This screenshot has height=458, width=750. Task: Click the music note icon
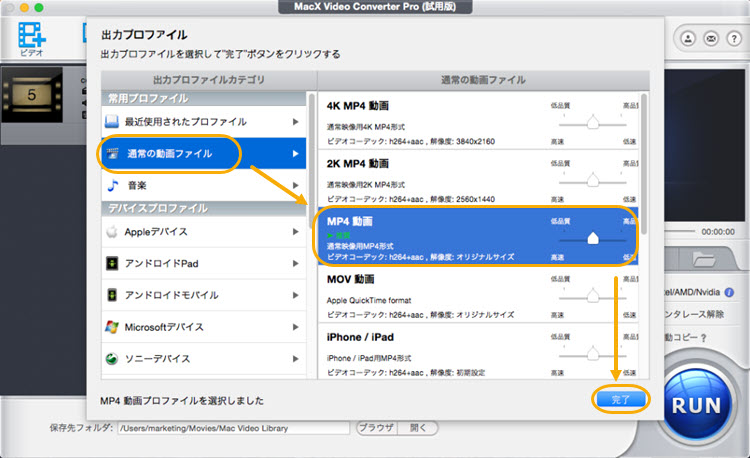[x=113, y=185]
